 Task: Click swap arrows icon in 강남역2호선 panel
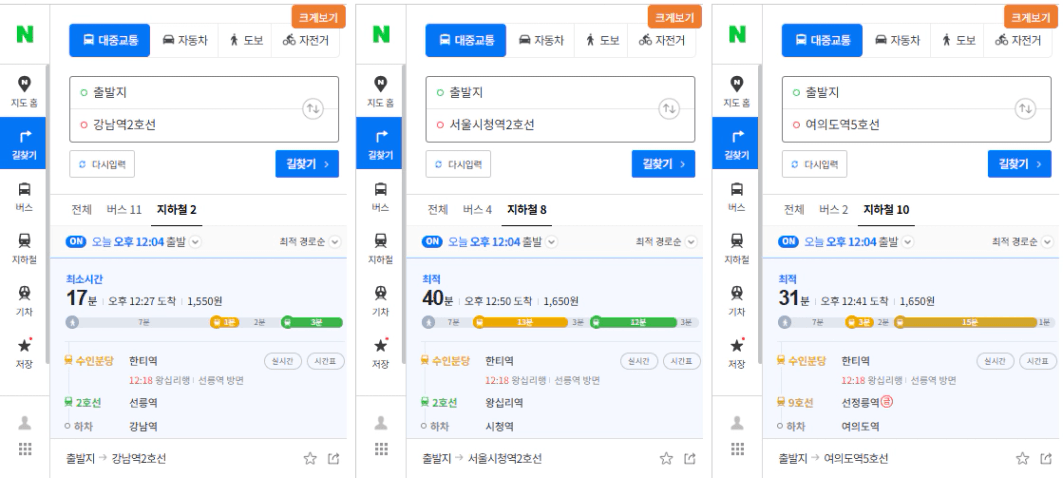pyautogui.click(x=313, y=108)
